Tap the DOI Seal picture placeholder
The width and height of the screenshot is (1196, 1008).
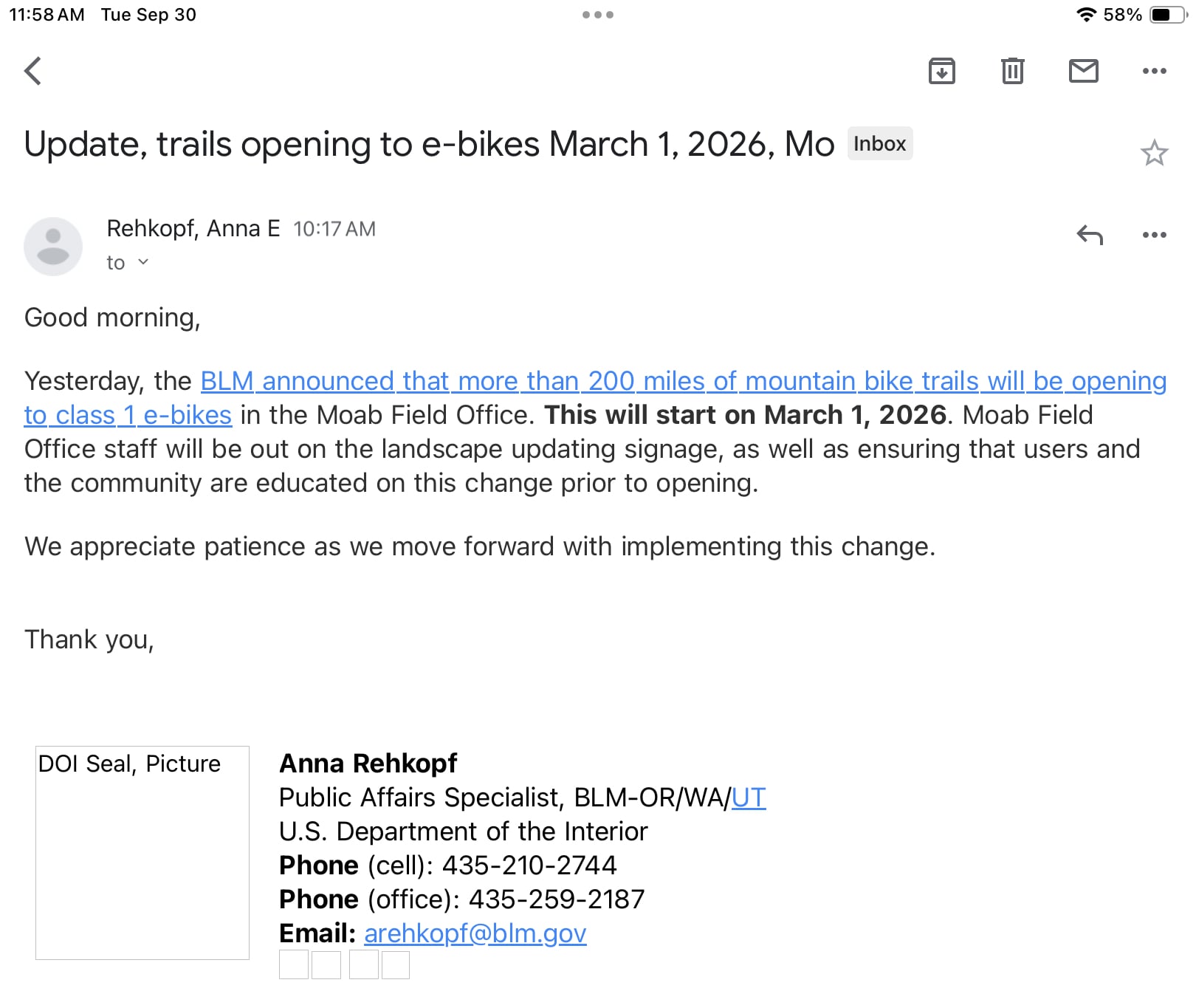(x=142, y=853)
